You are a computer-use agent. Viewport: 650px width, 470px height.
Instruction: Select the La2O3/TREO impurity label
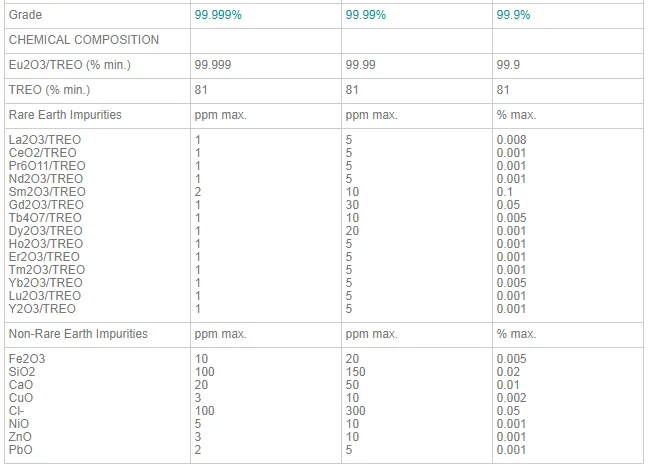(x=45, y=139)
